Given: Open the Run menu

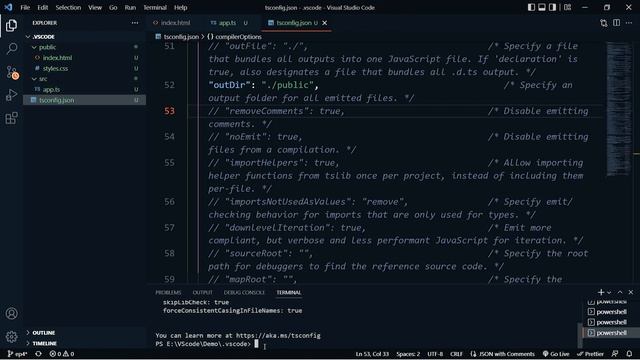Looking at the screenshot, I should (x=130, y=7).
